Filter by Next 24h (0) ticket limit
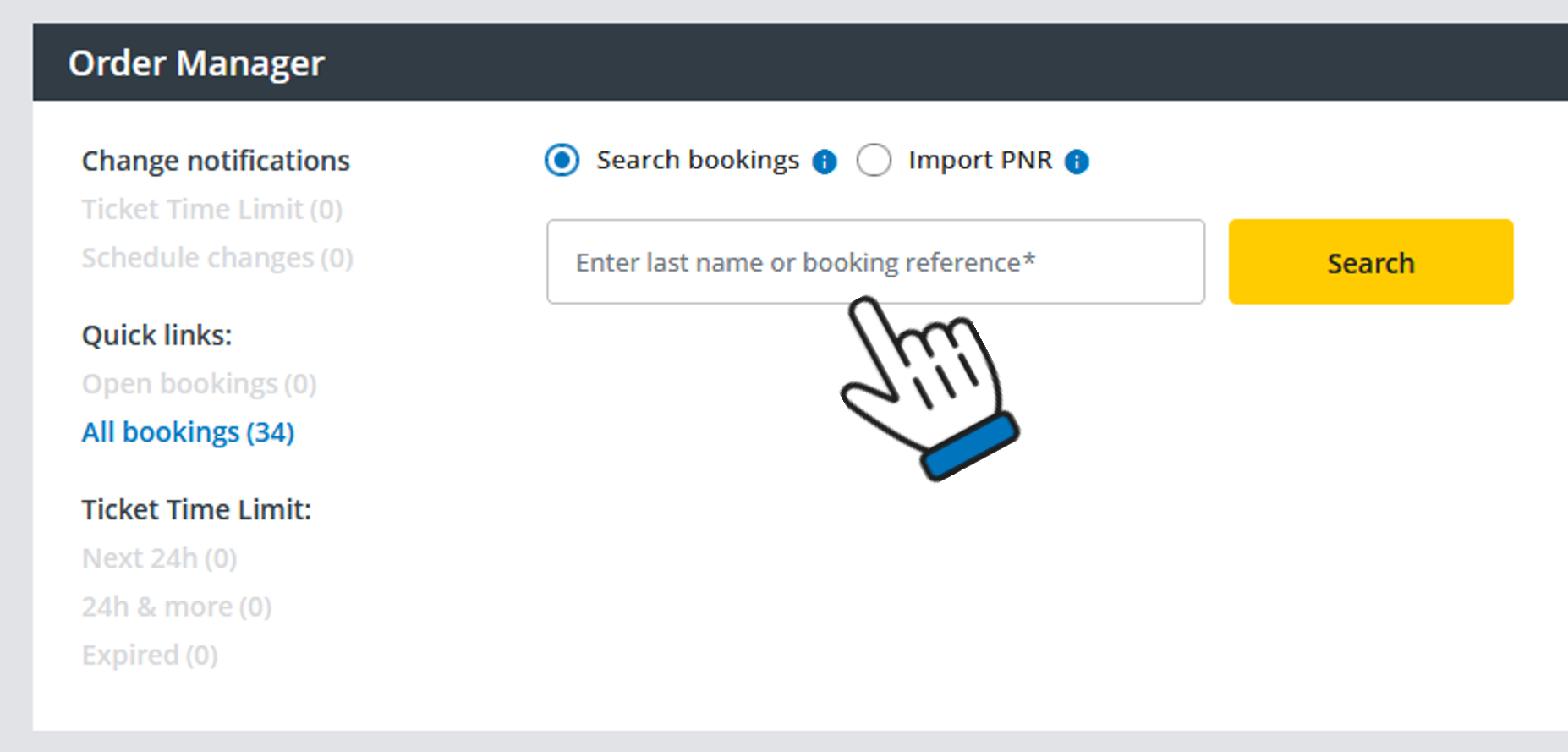Image resolution: width=1568 pixels, height=752 pixels. tap(159, 558)
